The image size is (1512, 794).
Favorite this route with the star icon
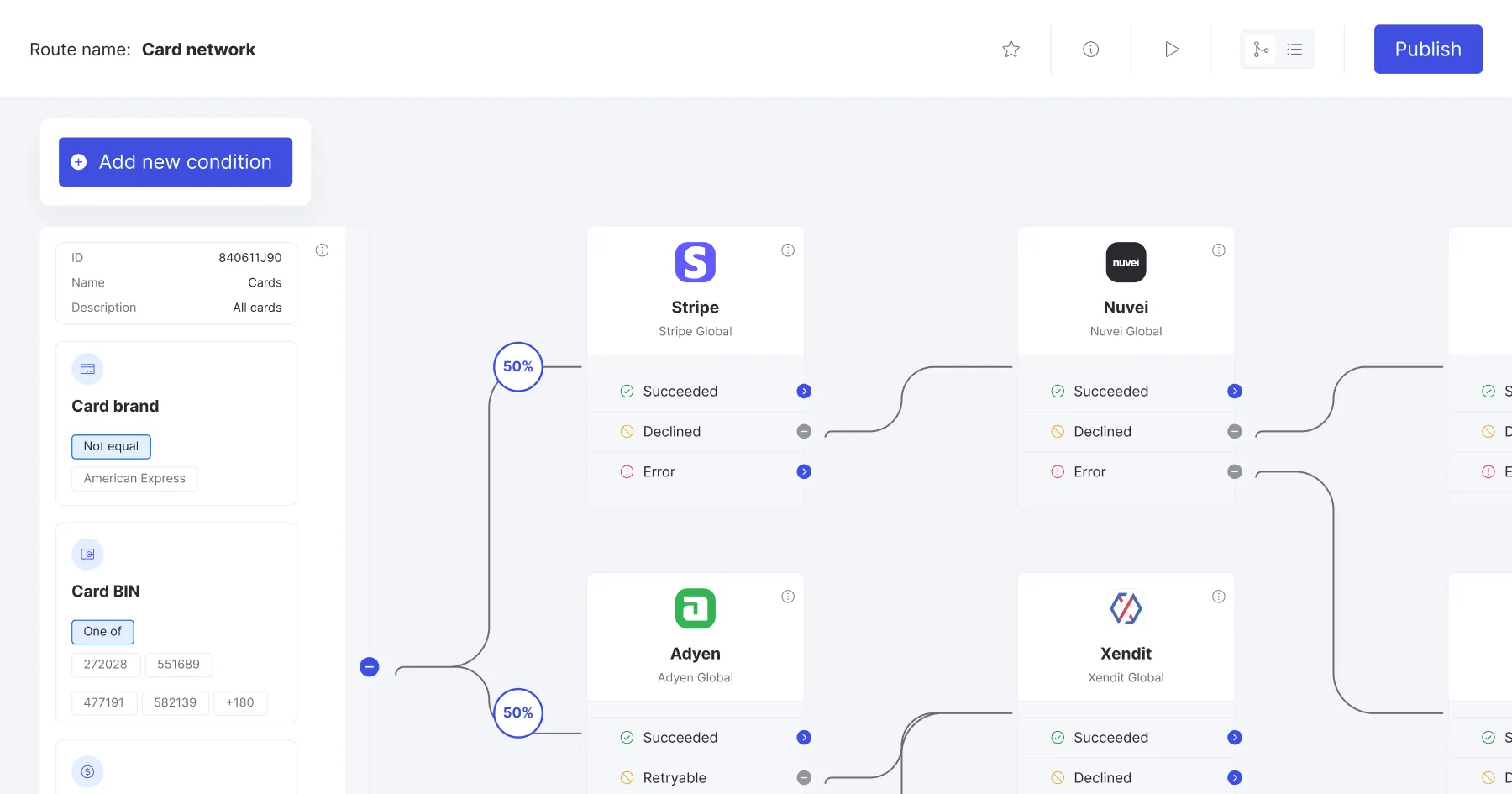1011,50
